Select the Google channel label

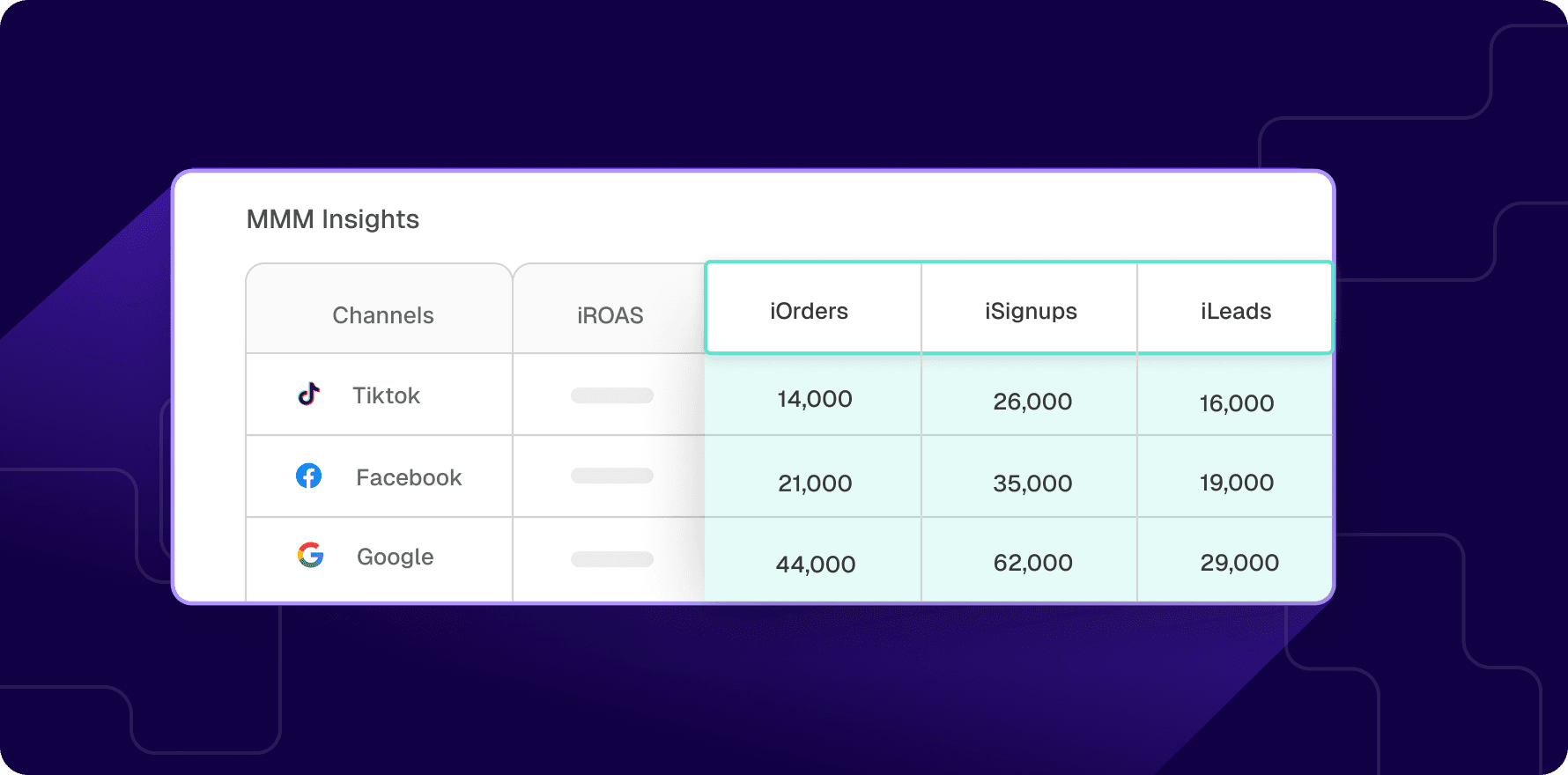click(x=395, y=557)
